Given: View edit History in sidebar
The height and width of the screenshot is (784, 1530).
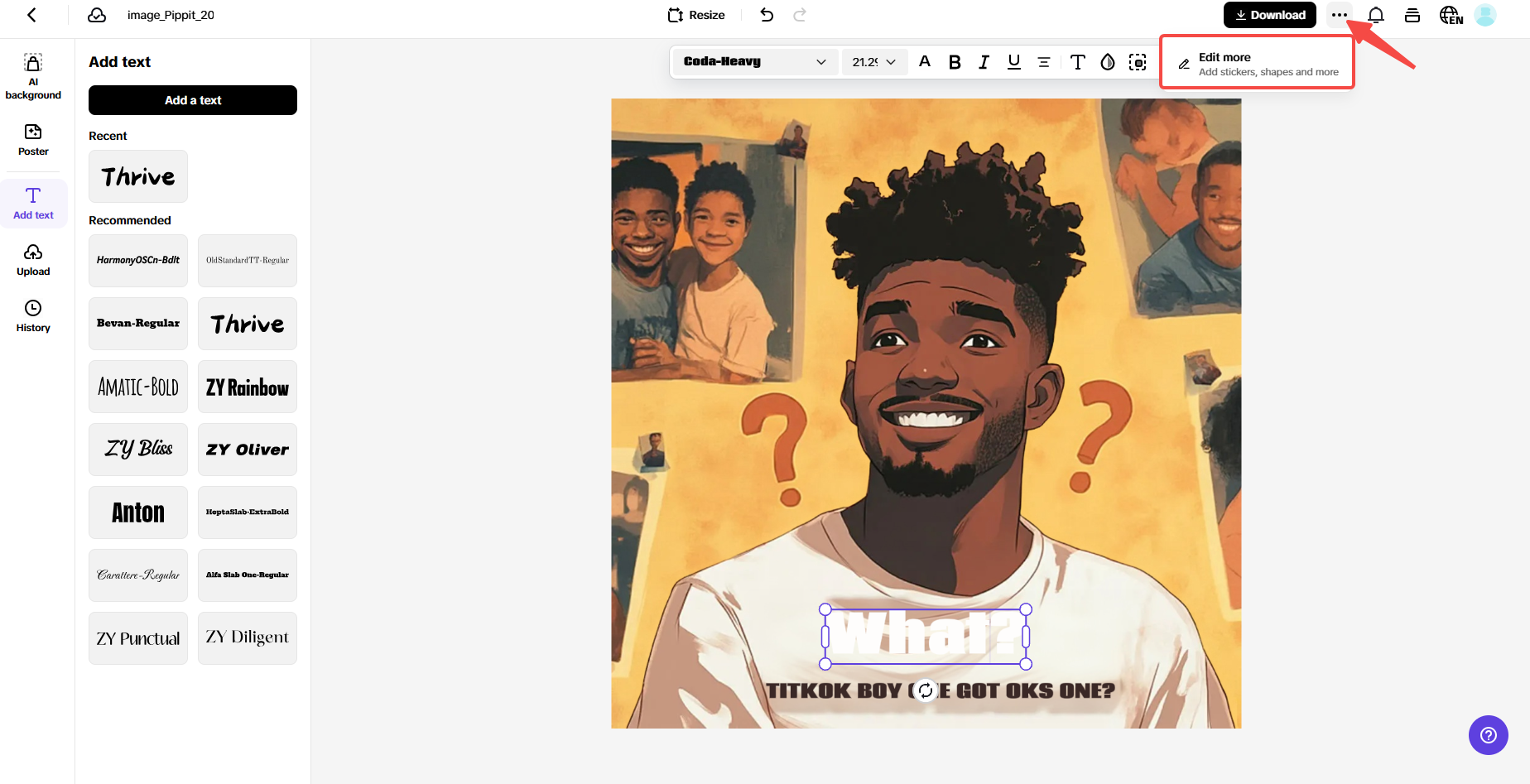Looking at the screenshot, I should click(x=33, y=315).
